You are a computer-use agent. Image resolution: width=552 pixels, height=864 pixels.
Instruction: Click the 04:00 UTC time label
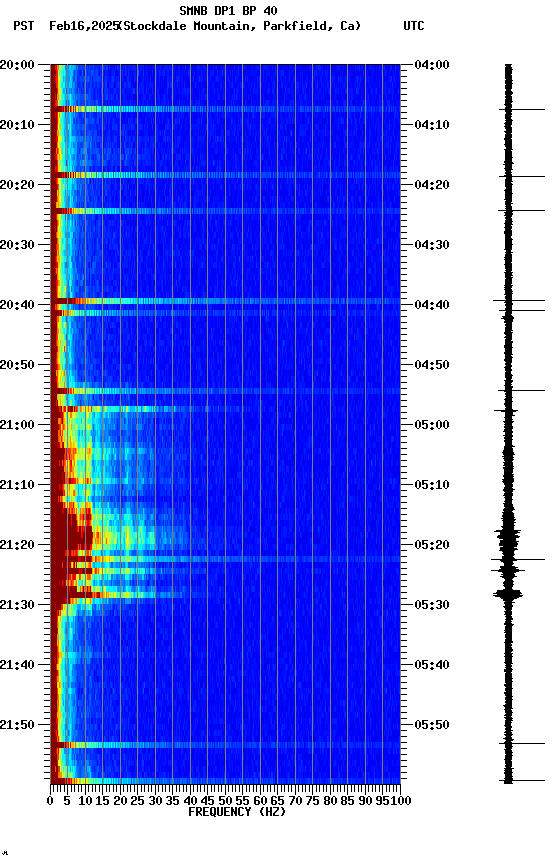tap(432, 65)
